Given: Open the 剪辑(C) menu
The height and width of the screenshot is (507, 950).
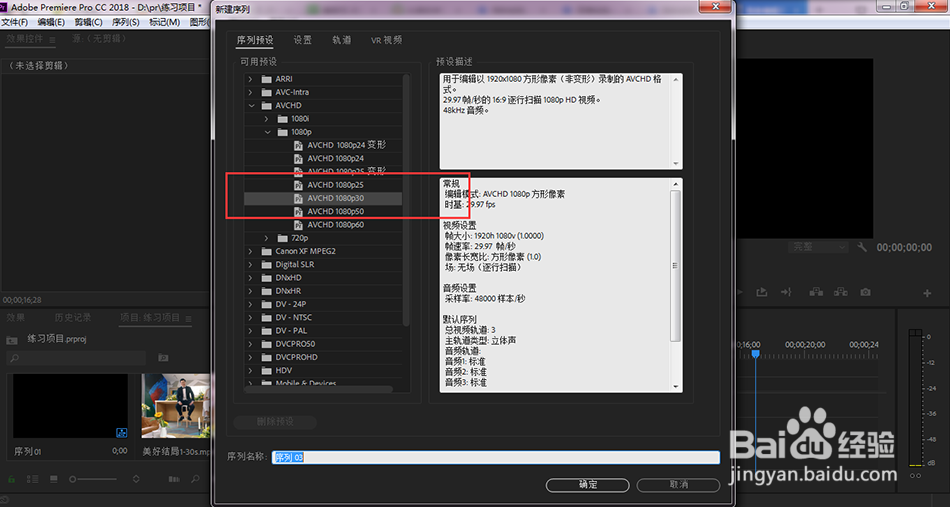Looking at the screenshot, I should (x=88, y=22).
